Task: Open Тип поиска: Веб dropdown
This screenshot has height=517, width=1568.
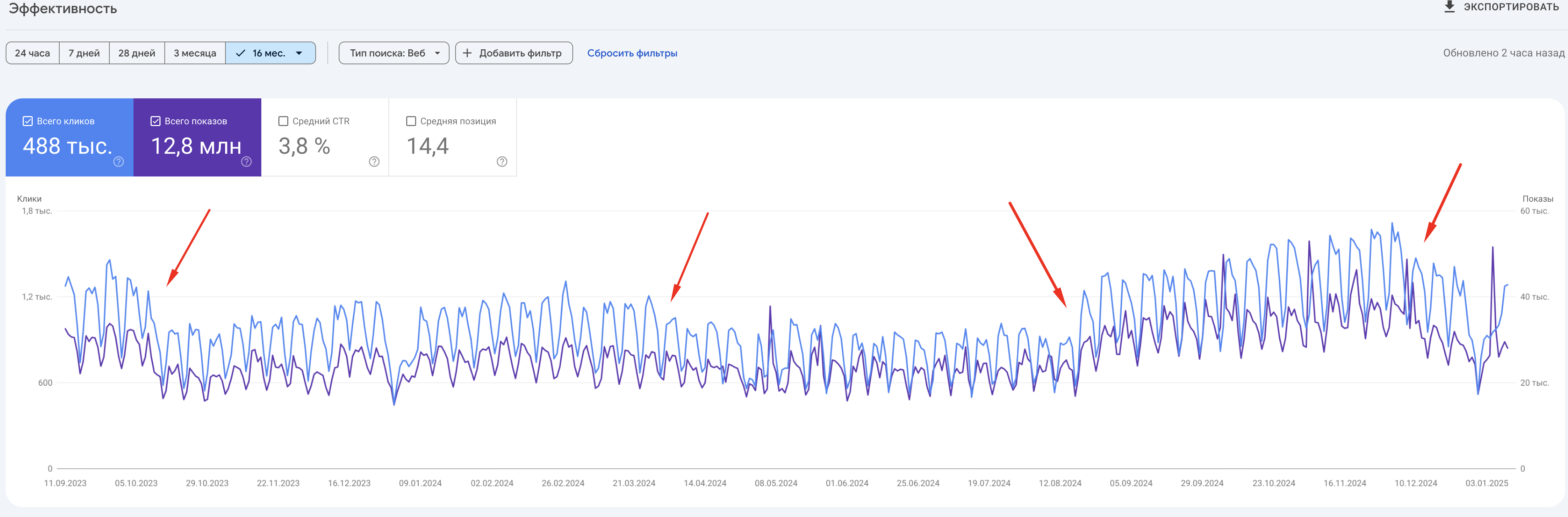Action: click(x=394, y=53)
